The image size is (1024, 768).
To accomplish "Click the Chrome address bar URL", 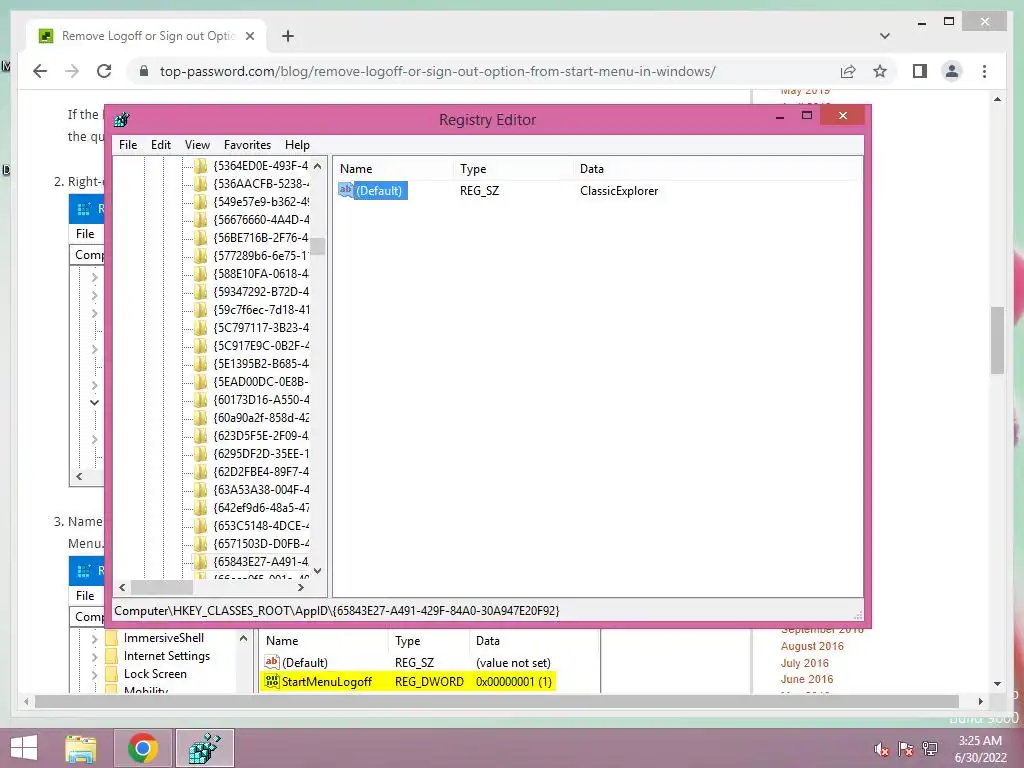I will (x=438, y=71).
